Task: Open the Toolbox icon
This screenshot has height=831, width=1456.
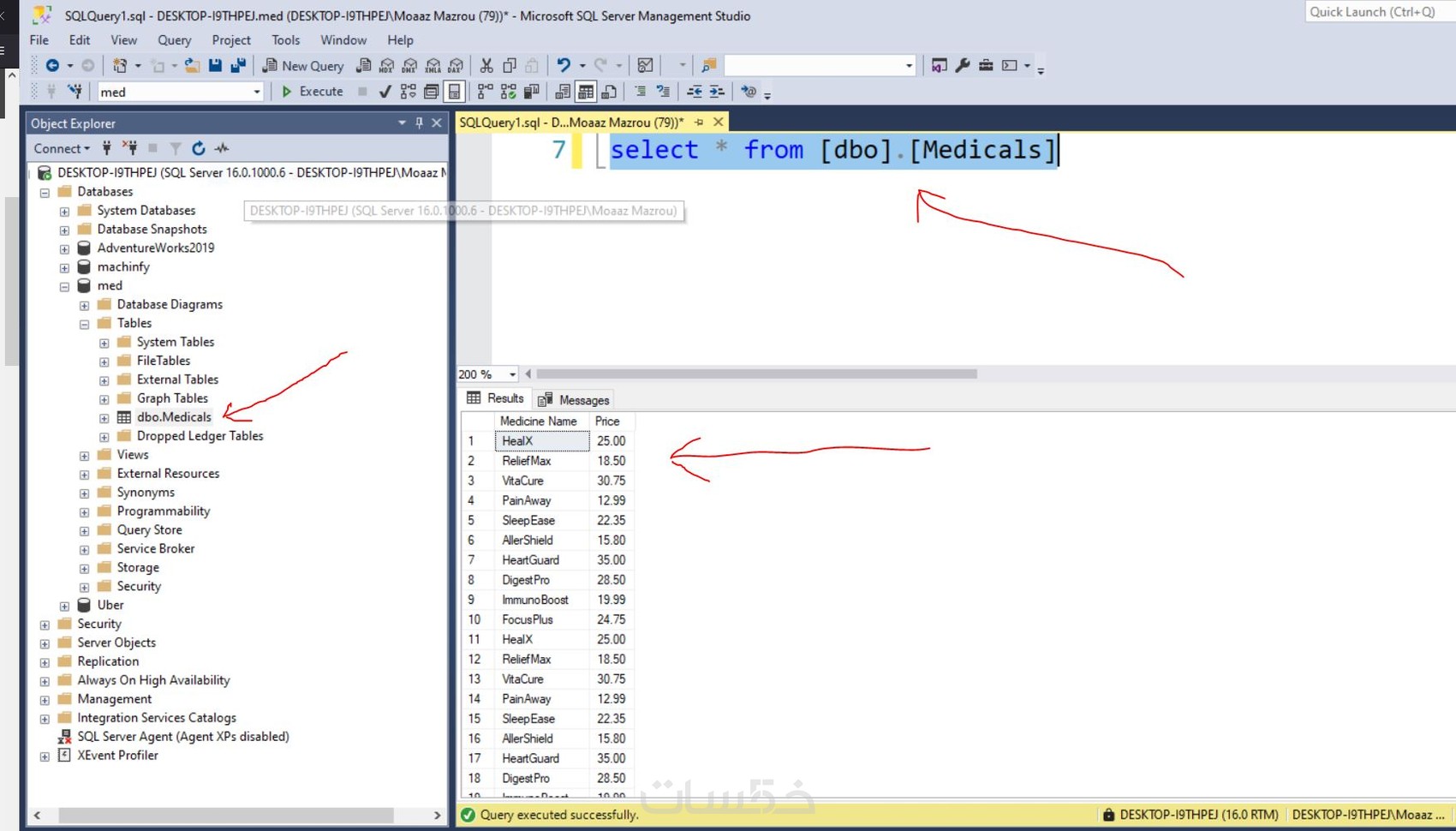Action: click(986, 65)
